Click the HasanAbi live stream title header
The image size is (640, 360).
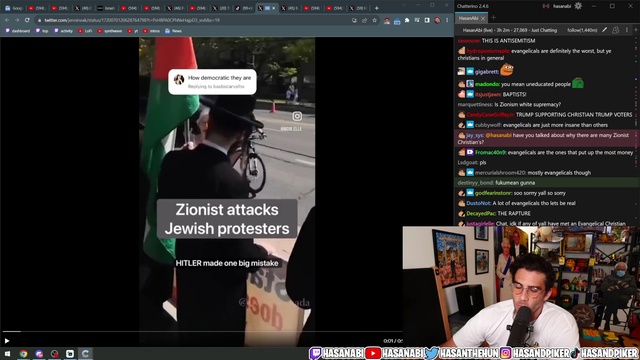pyautogui.click(x=510, y=30)
